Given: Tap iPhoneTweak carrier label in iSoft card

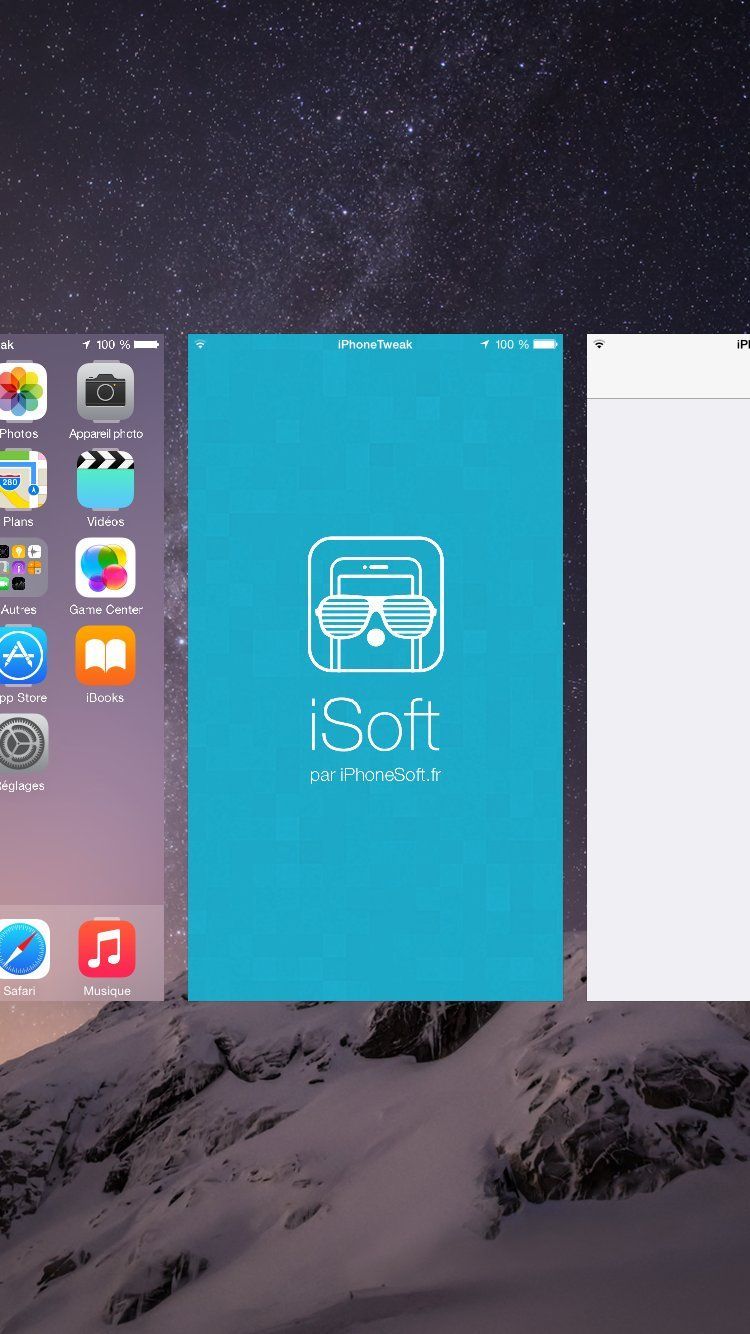Looking at the screenshot, I should [375, 345].
